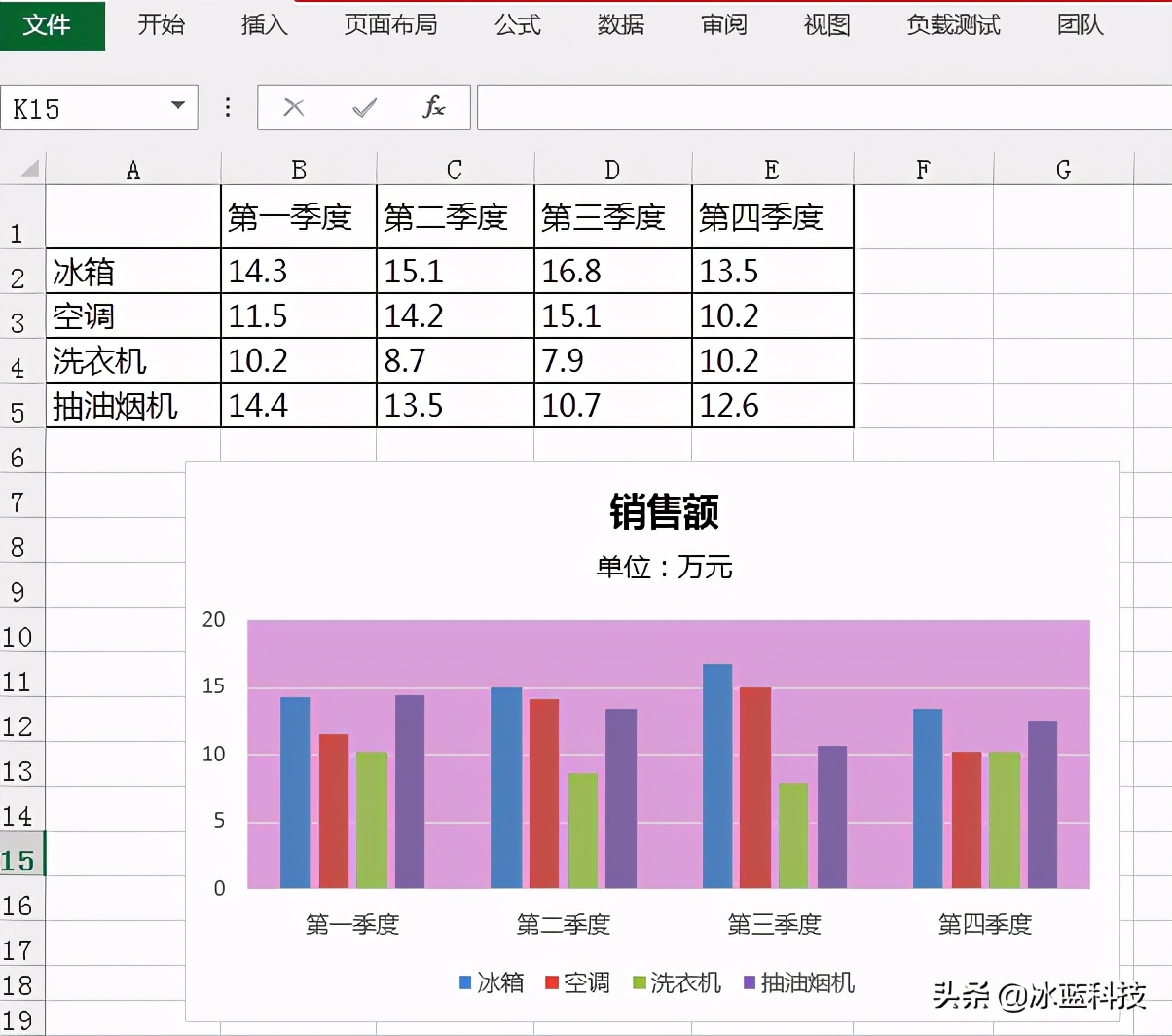Select row 1 header
Viewport: 1172px width, 1036px height.
point(22,216)
